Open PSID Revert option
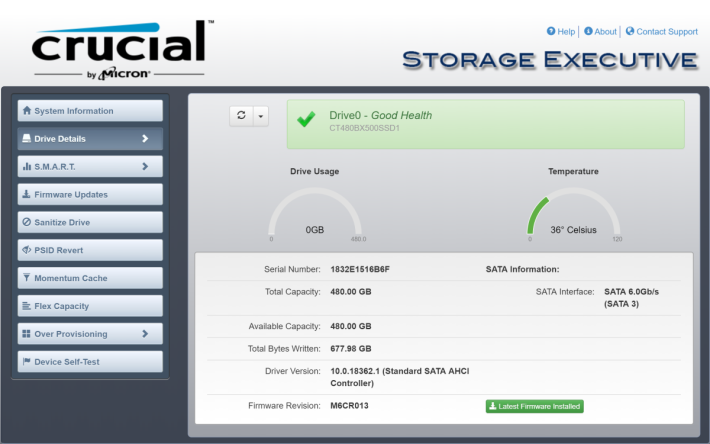Screen dimensions: 710x444 (90, 250)
